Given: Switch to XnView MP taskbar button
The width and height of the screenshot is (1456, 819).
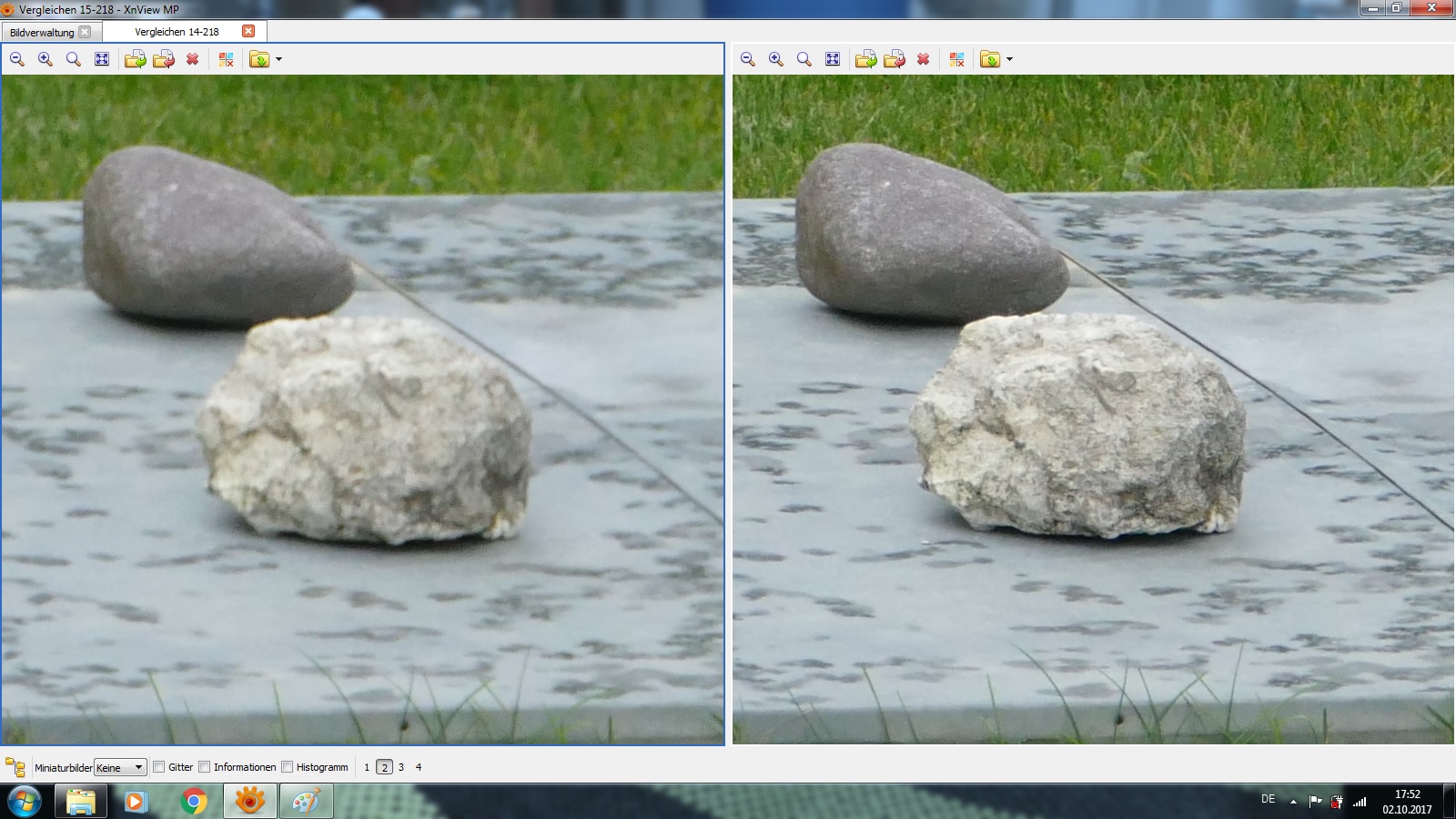Looking at the screenshot, I should pos(249,802).
